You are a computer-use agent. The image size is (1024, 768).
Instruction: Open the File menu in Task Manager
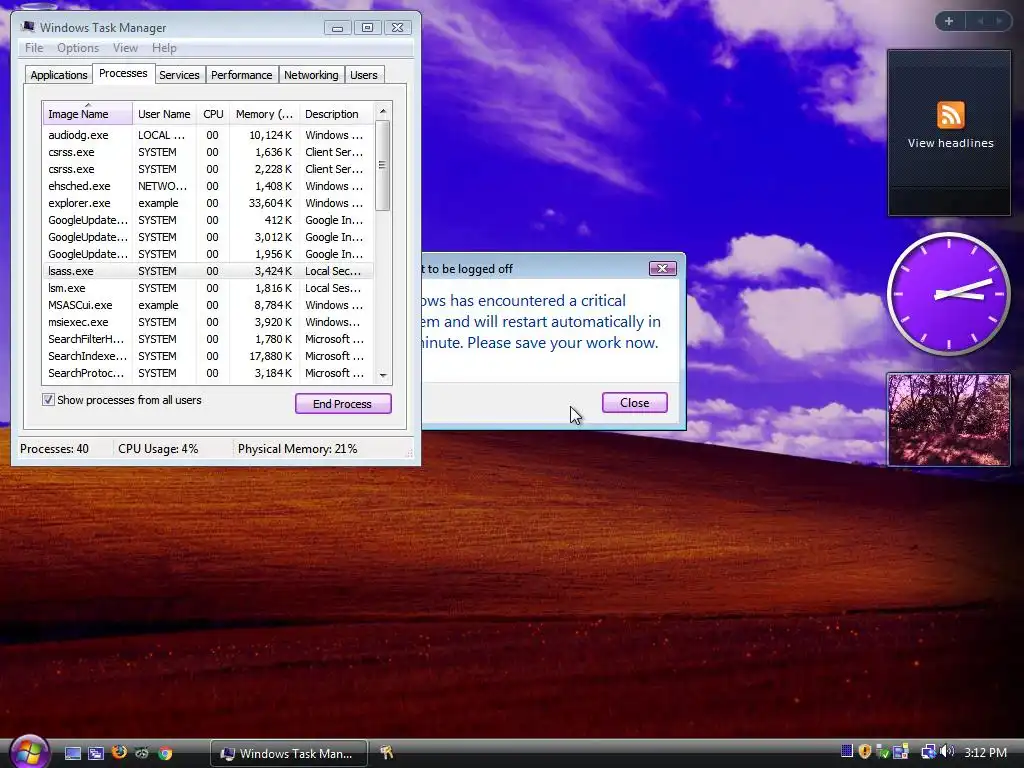pos(34,48)
